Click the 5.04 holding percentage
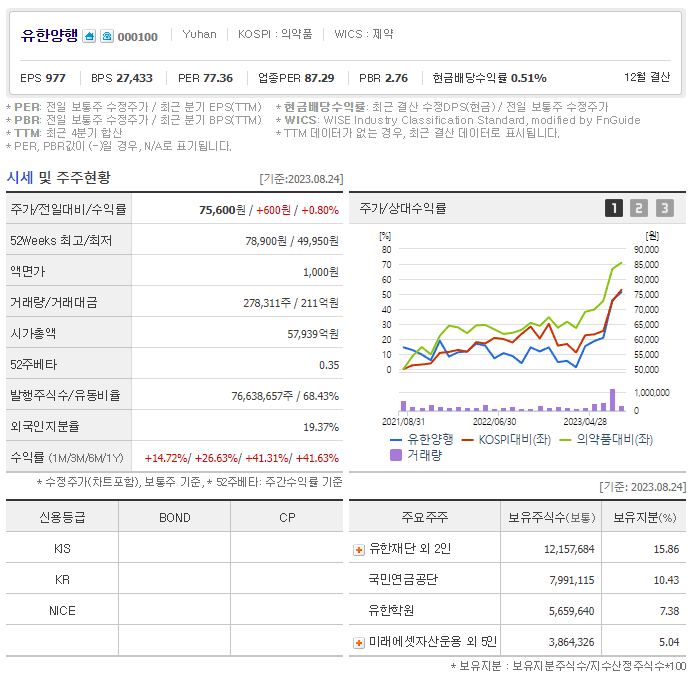This screenshot has height=674, width=693. tap(669, 642)
